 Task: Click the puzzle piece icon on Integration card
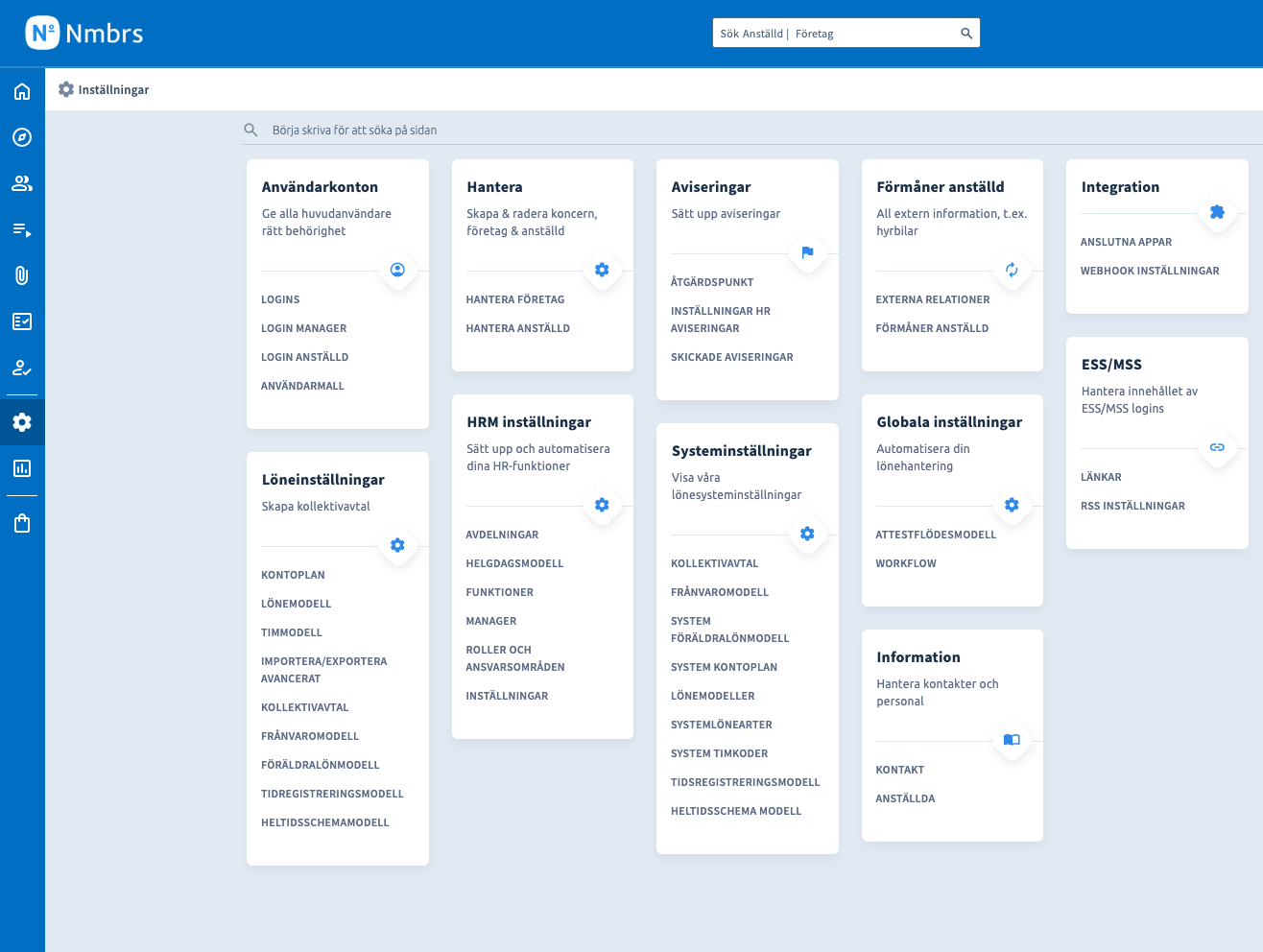pos(1217,212)
